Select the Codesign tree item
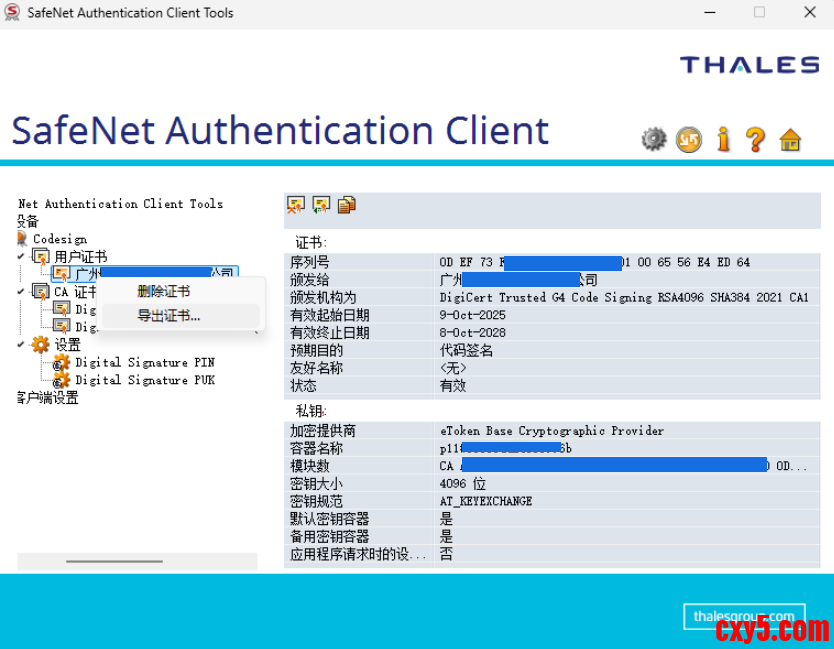The height and width of the screenshot is (649, 834). 60,239
